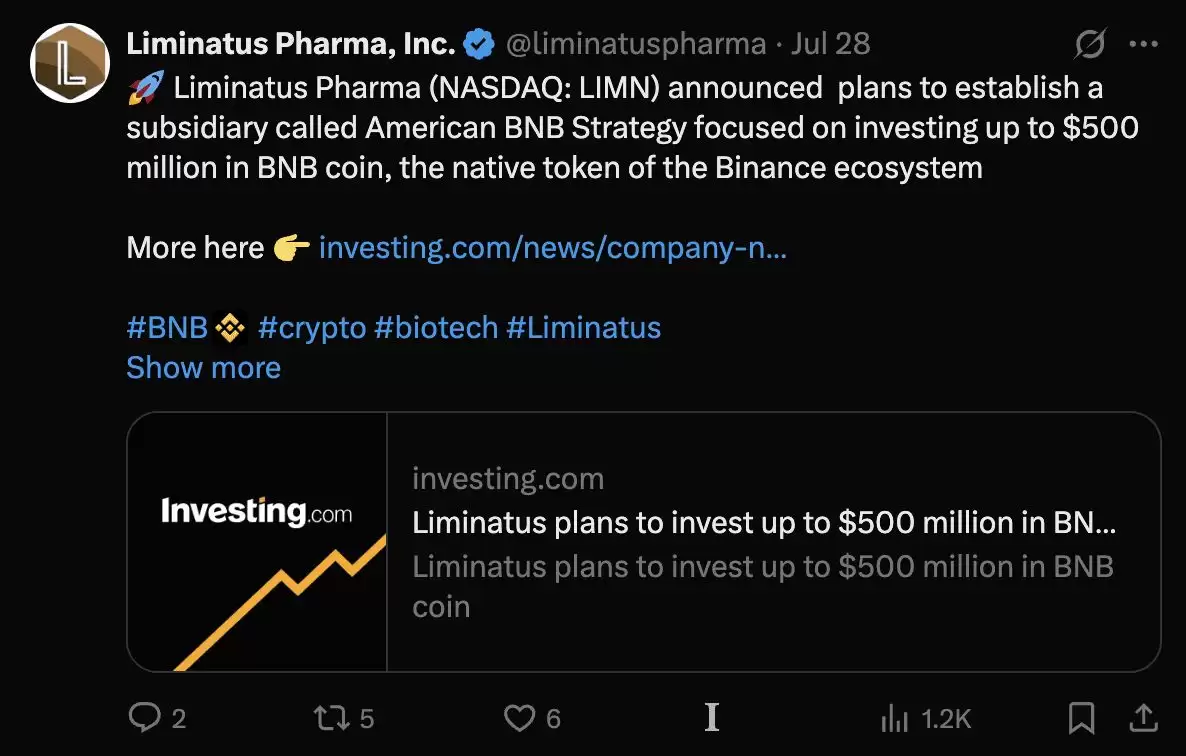
Task: Open the @liminatuspharma handle
Action: click(636, 44)
